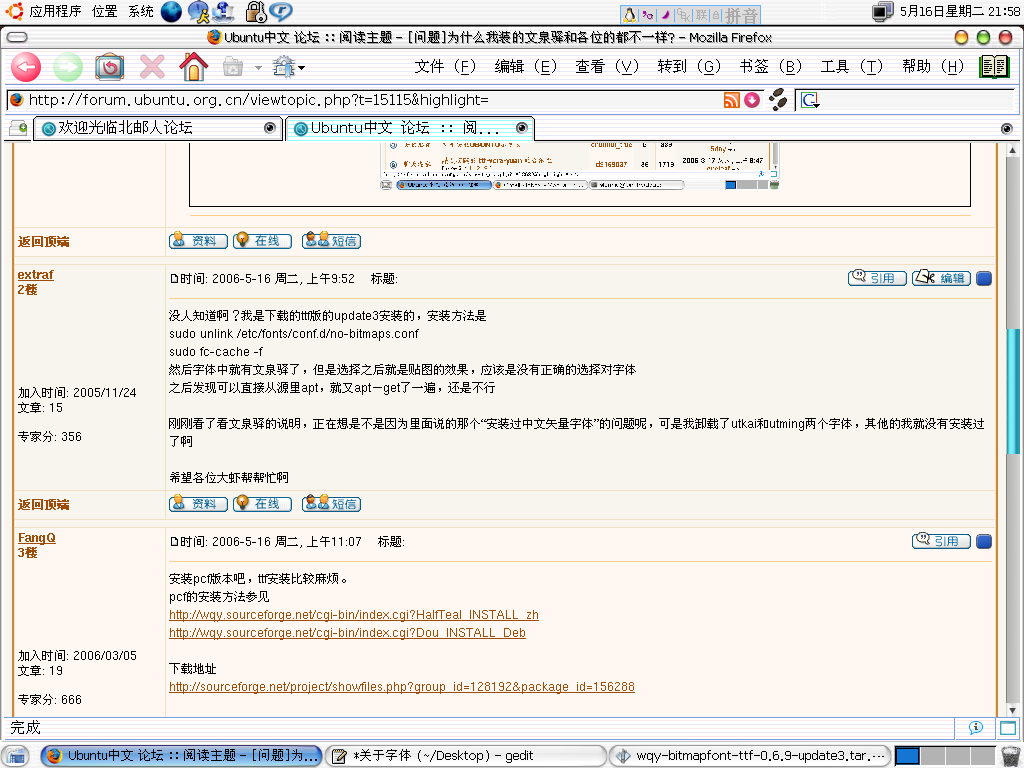Click the 拼音 input method indicator

tap(742, 14)
